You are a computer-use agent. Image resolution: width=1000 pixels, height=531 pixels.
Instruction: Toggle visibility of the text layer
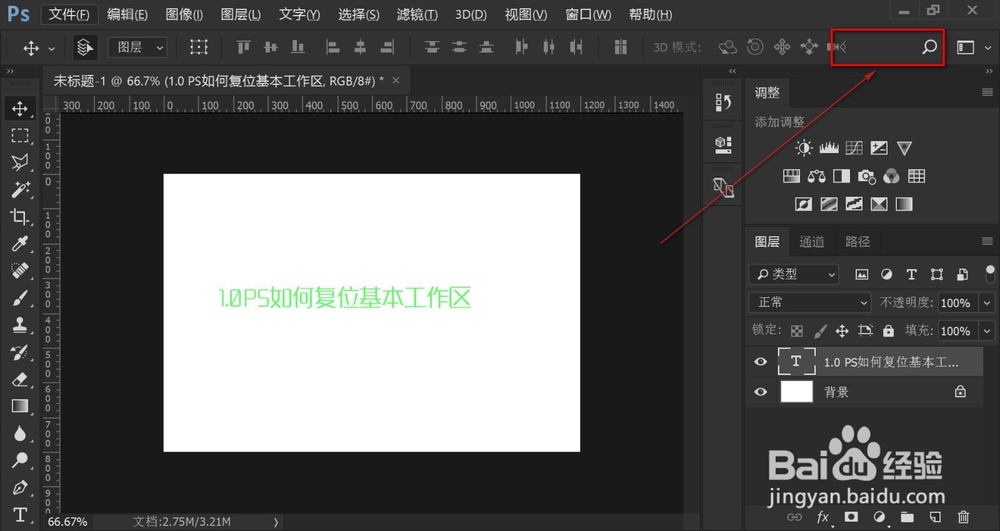(x=760, y=361)
